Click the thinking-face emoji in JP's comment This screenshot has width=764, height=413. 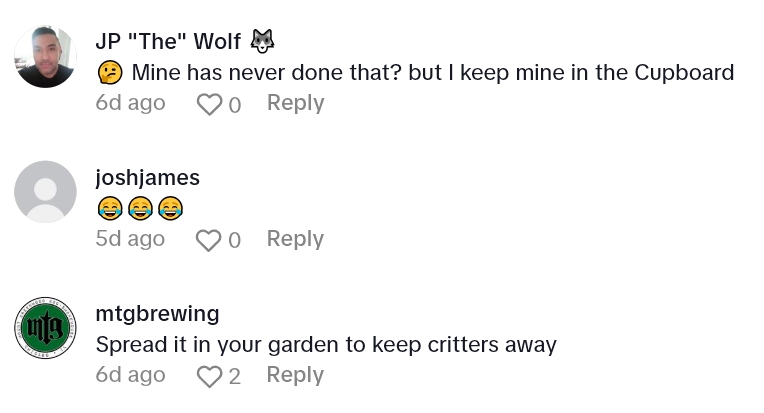pos(109,73)
